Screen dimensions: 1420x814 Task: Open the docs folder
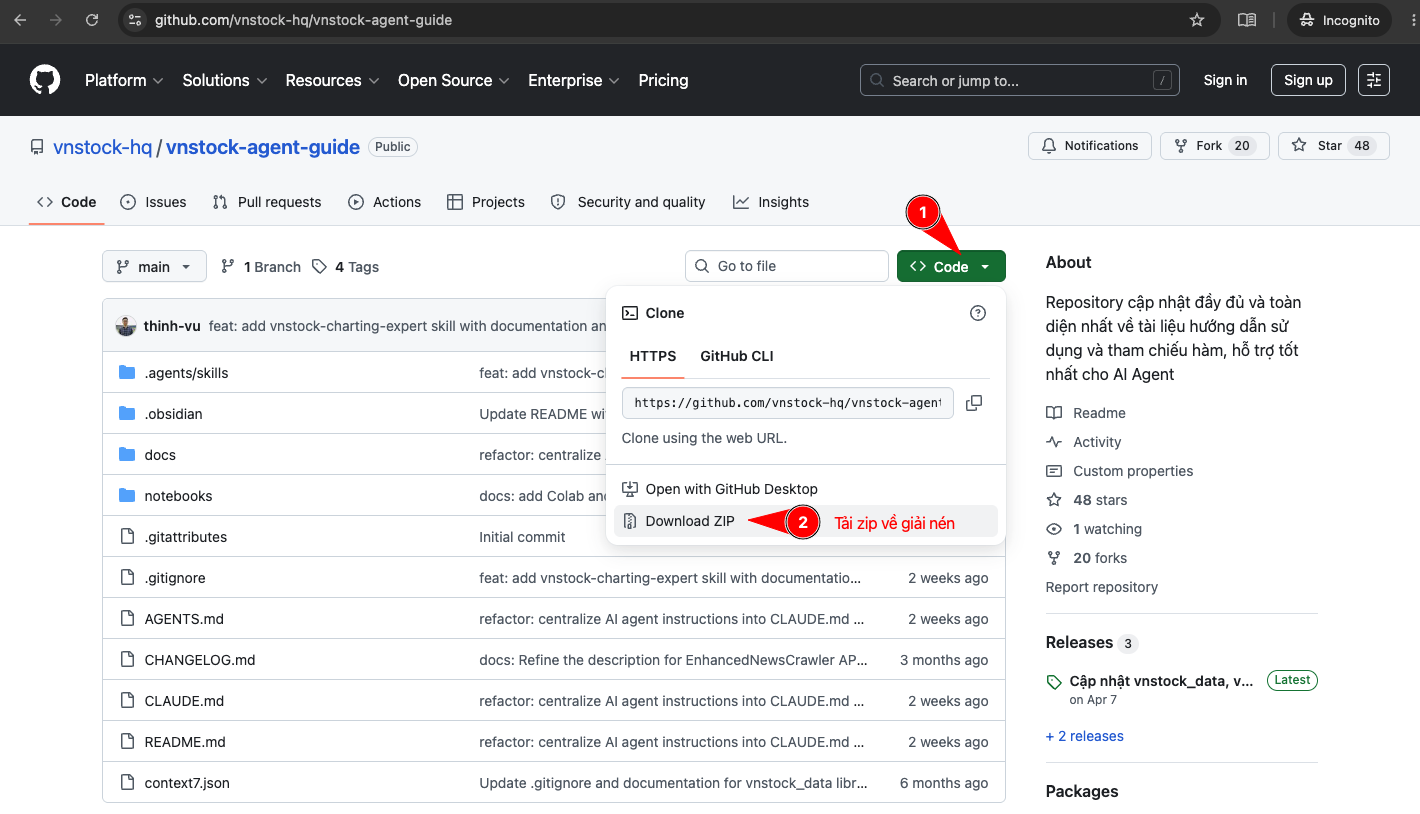[x=160, y=455]
